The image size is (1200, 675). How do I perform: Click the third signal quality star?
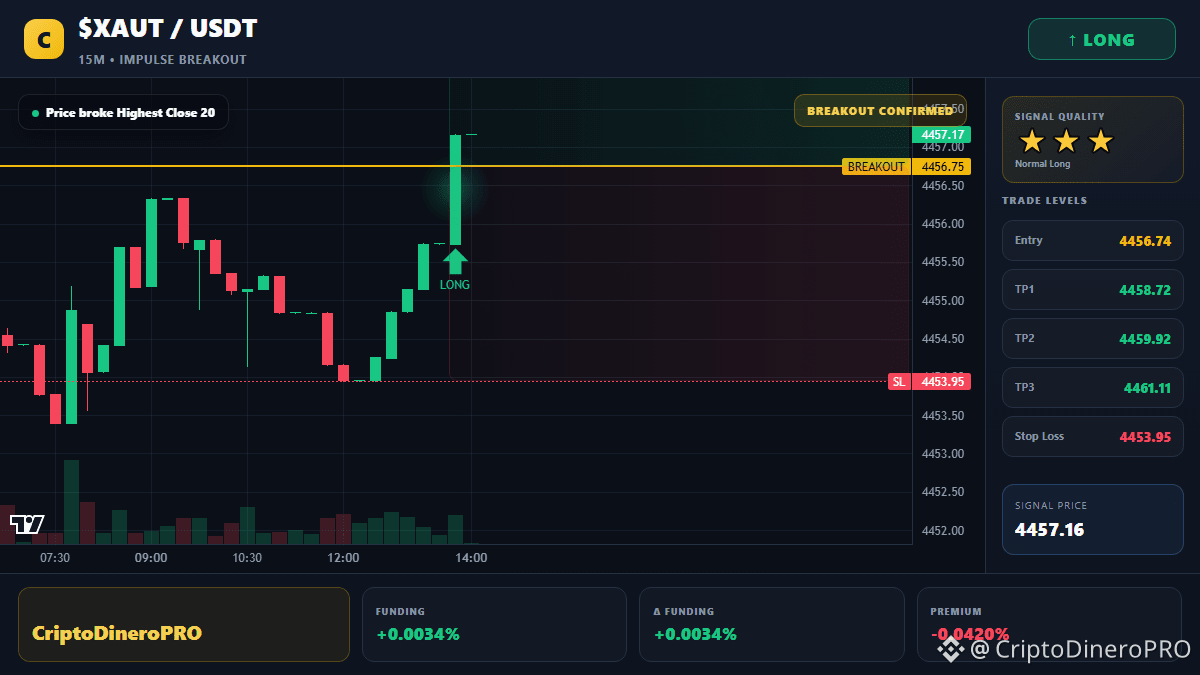tap(1100, 141)
